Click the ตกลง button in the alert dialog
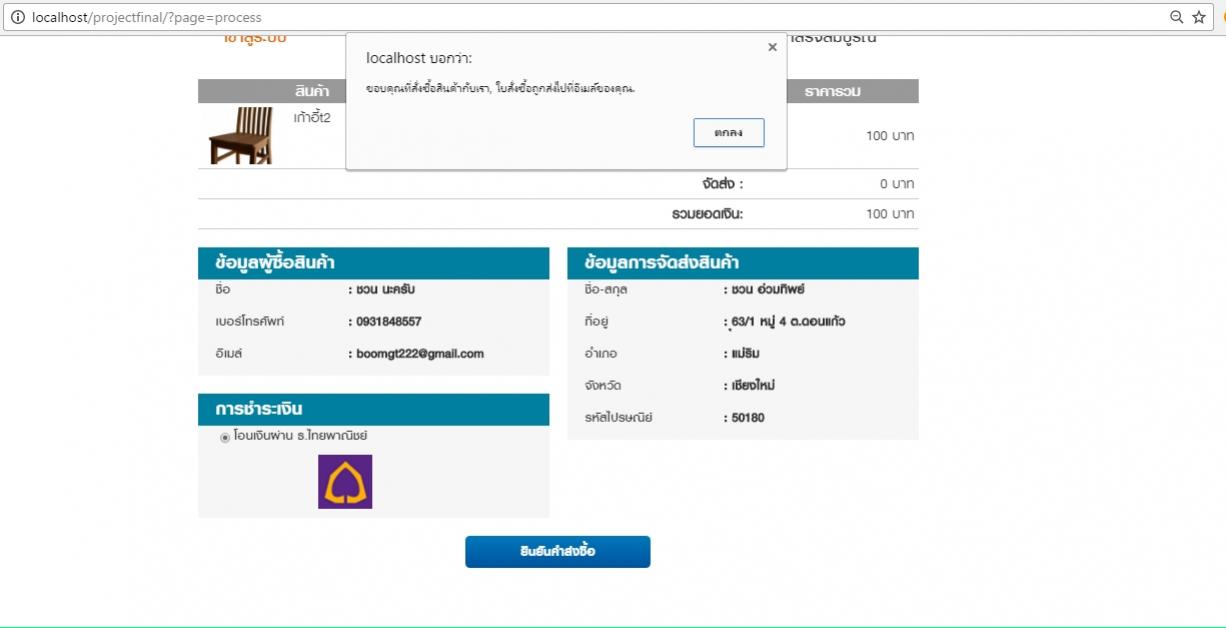 (729, 133)
